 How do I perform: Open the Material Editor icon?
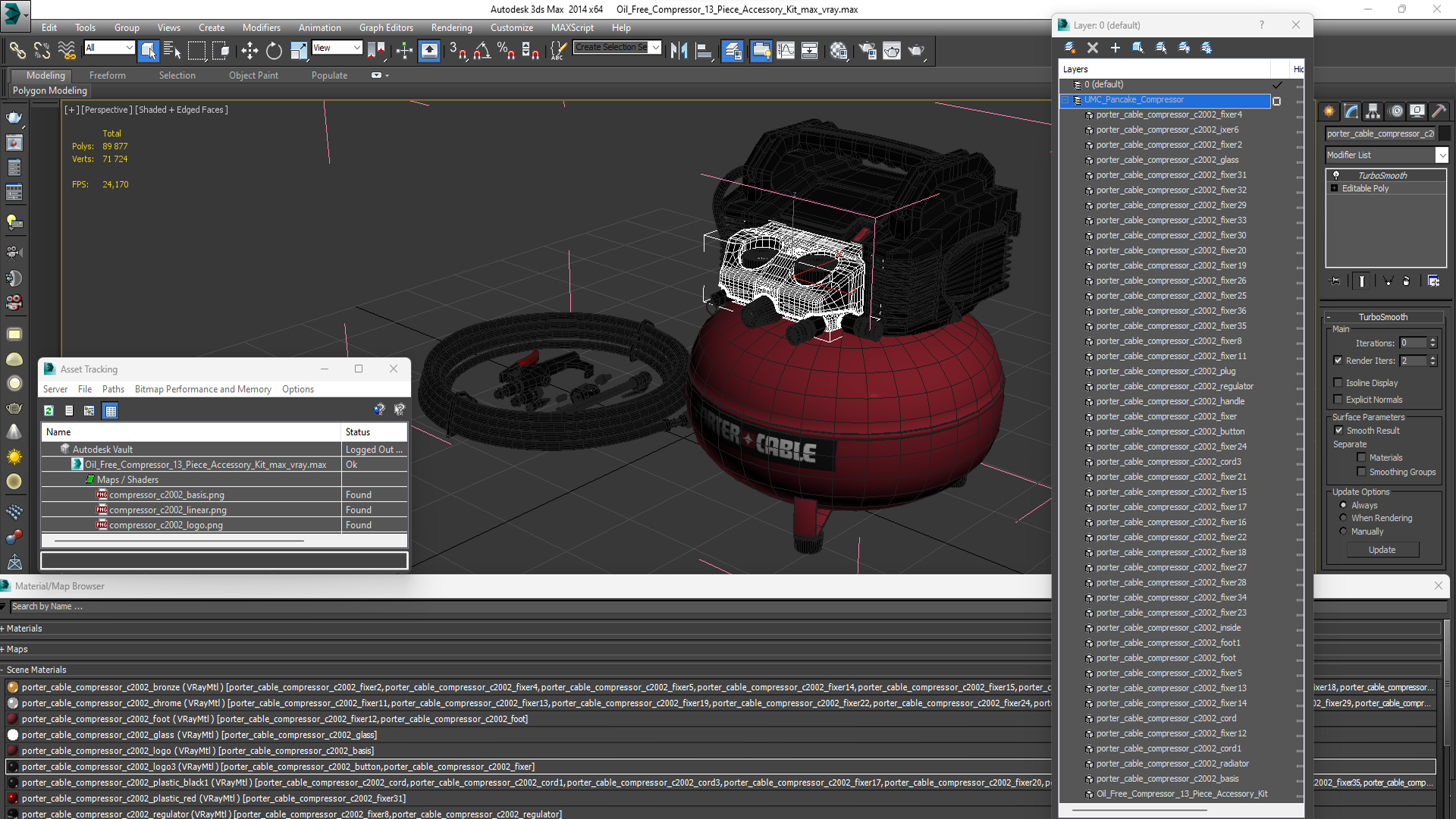[x=838, y=51]
